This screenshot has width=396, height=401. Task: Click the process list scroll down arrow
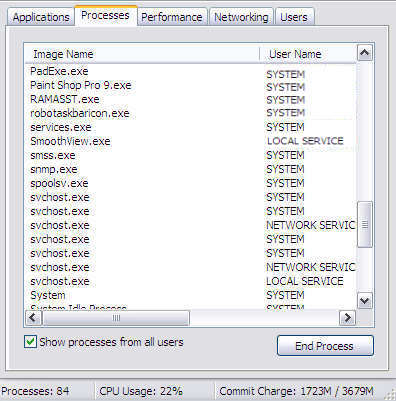(x=365, y=301)
